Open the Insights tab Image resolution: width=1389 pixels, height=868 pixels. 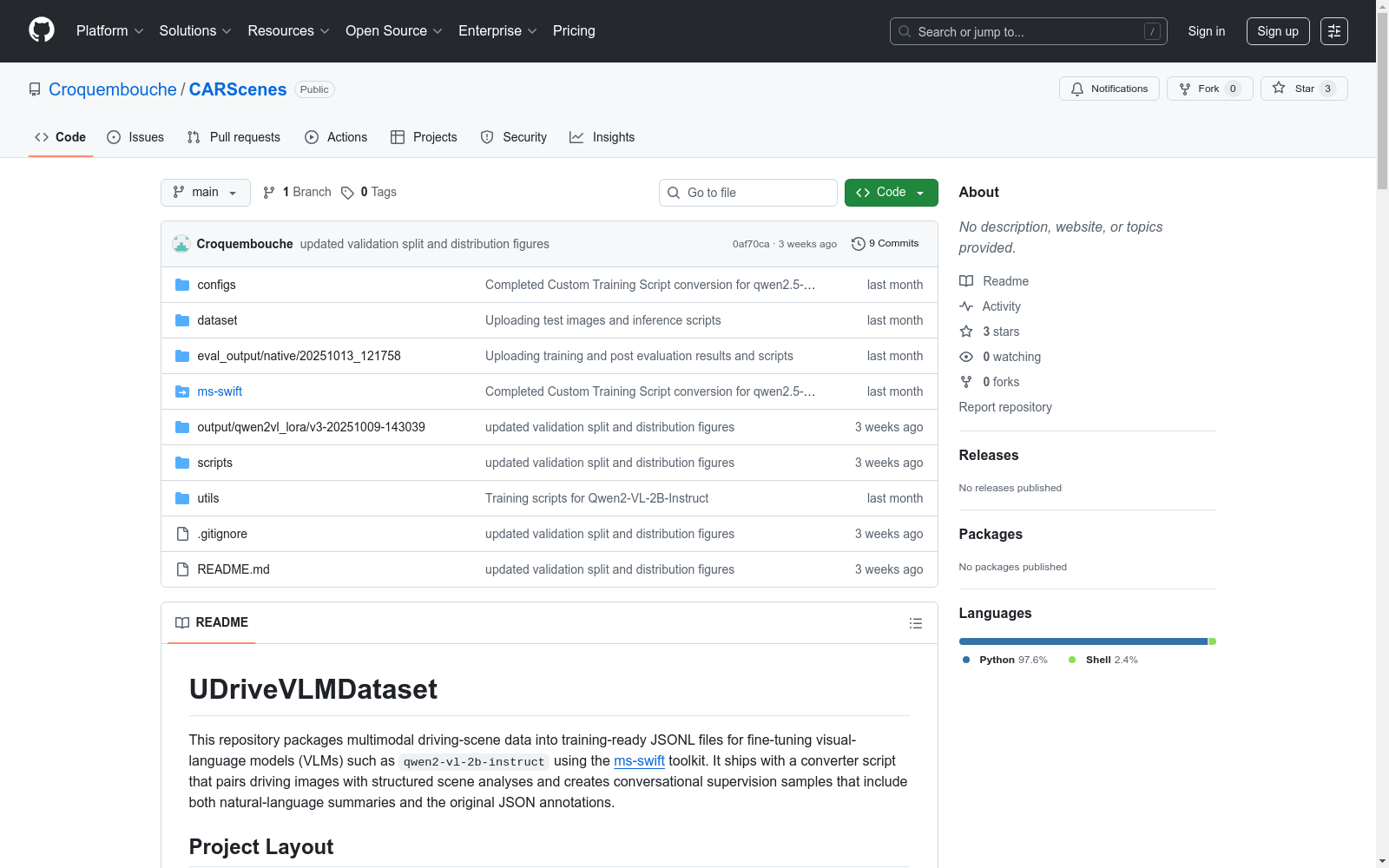pos(602,137)
